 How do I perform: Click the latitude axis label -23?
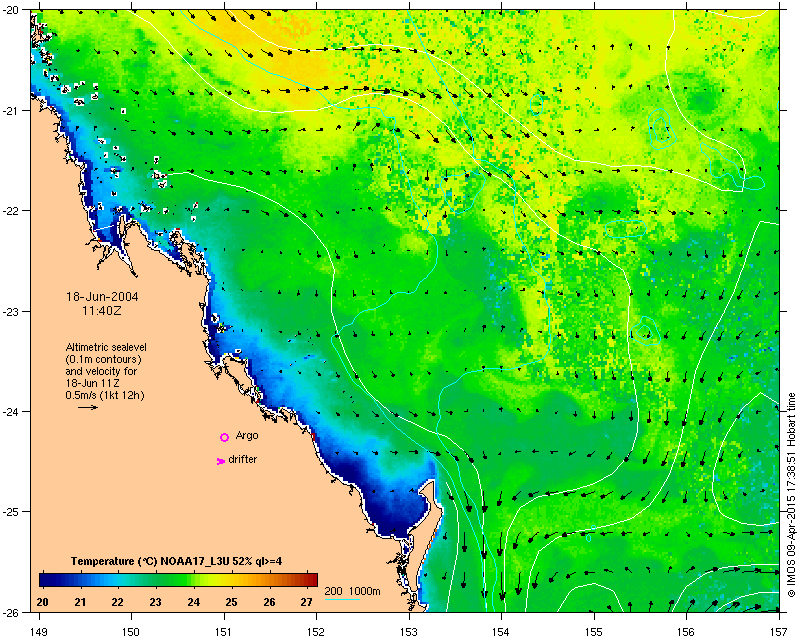10,311
